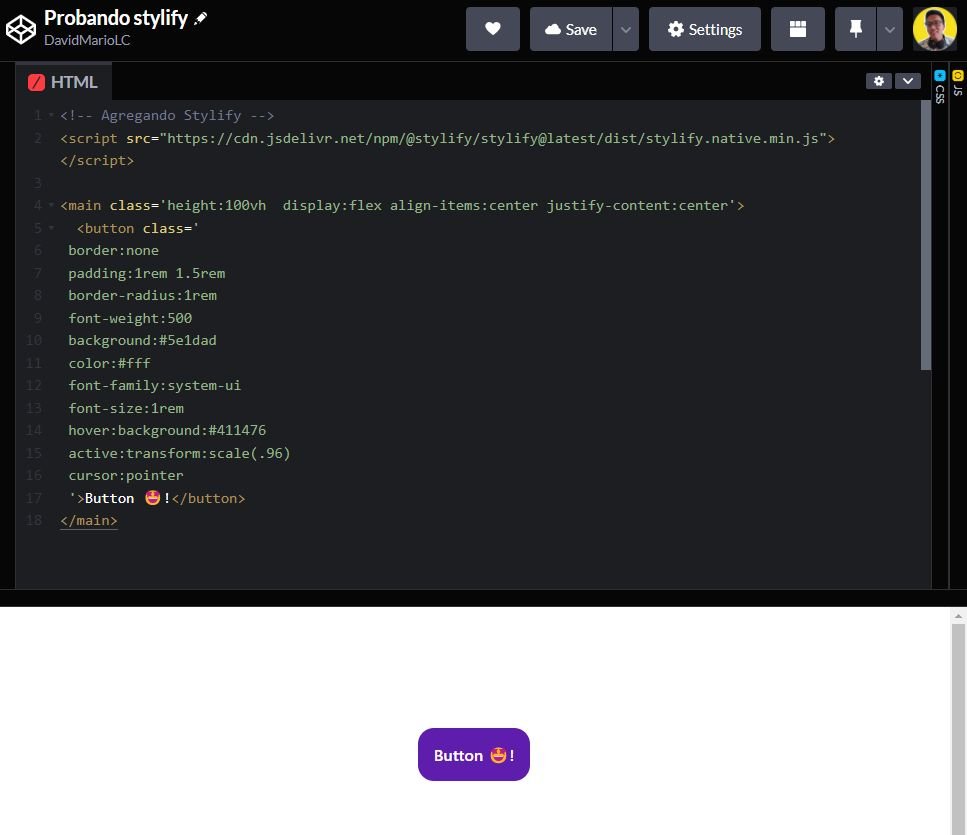The height and width of the screenshot is (835, 967).
Task: Open the collapsed JS editor panel
Action: (x=958, y=83)
